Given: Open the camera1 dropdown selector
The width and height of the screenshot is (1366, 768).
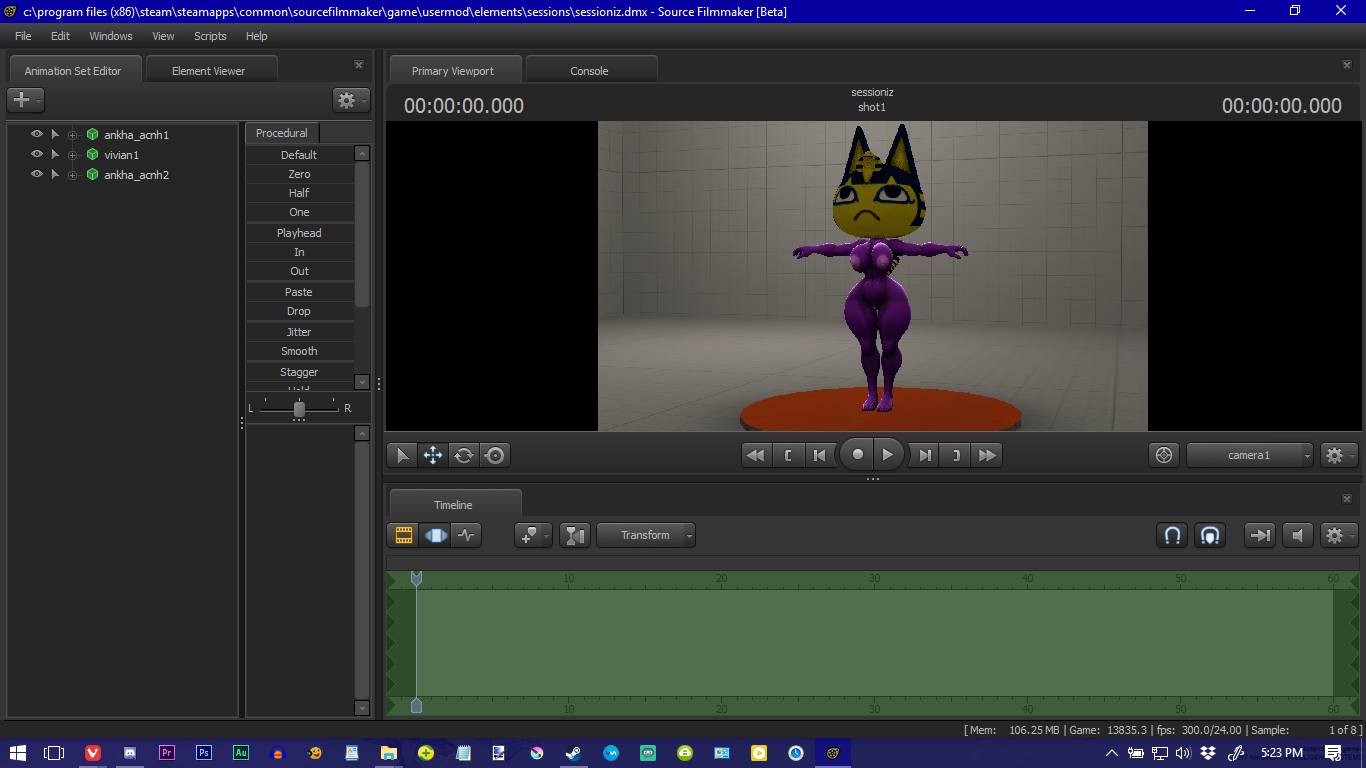Looking at the screenshot, I should tap(1250, 455).
